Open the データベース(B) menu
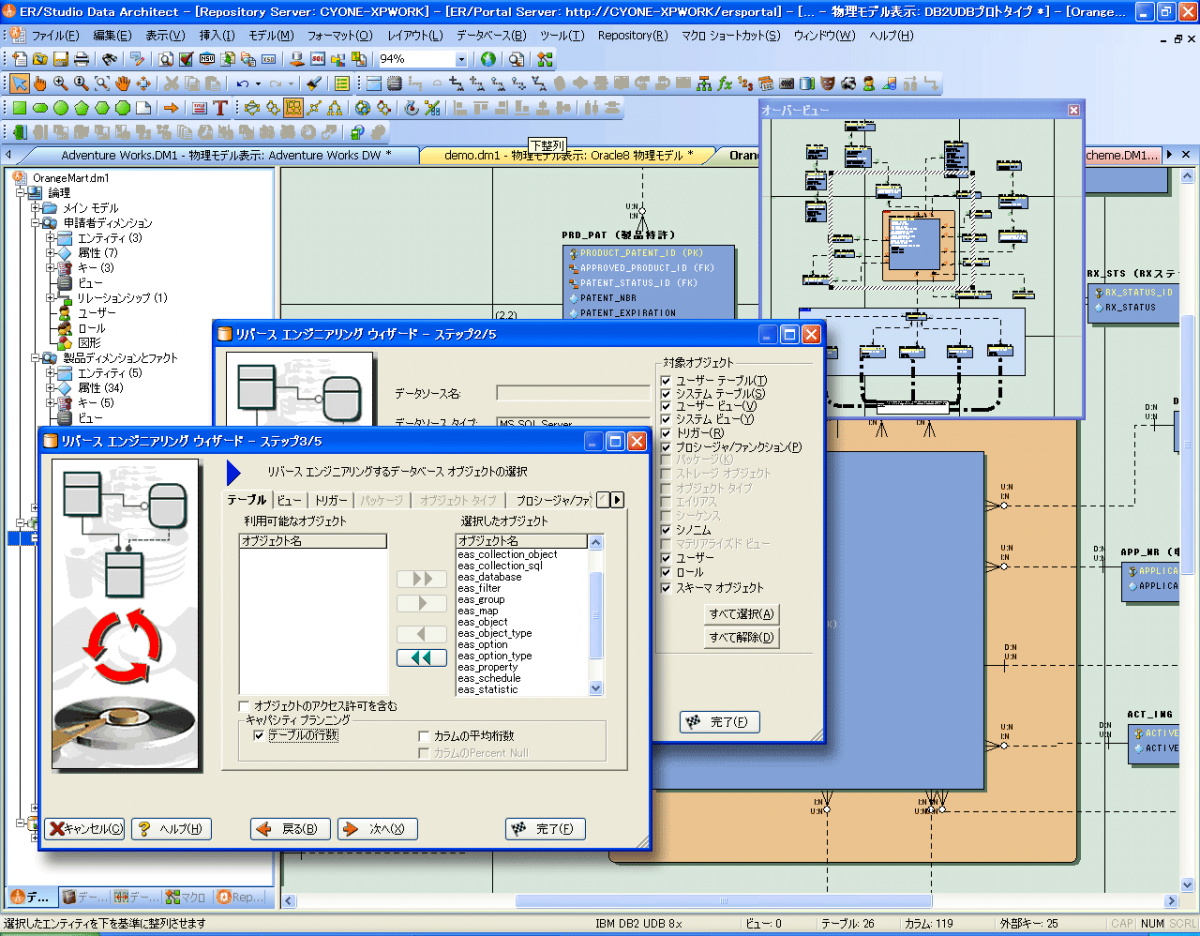This screenshot has width=1200, height=936. [493, 35]
